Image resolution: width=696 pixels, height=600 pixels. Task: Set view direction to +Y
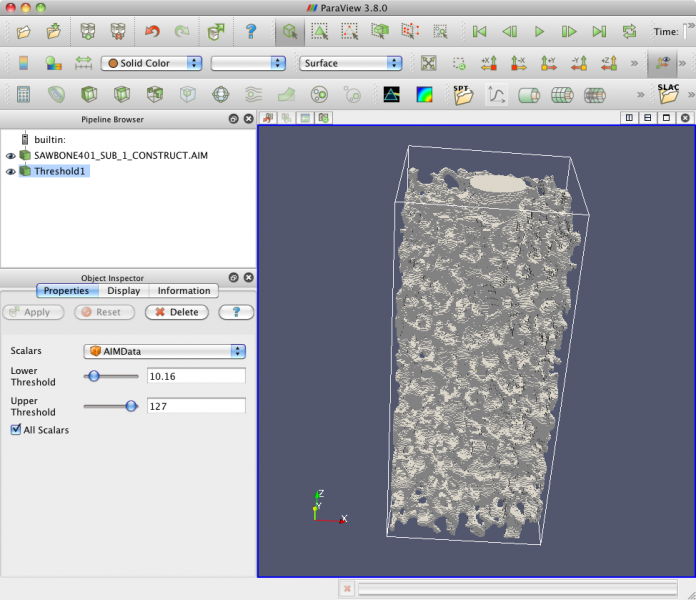(x=549, y=63)
